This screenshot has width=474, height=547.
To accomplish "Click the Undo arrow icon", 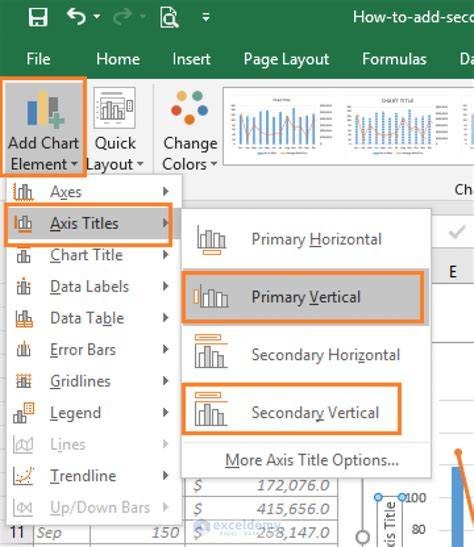I will point(76,16).
